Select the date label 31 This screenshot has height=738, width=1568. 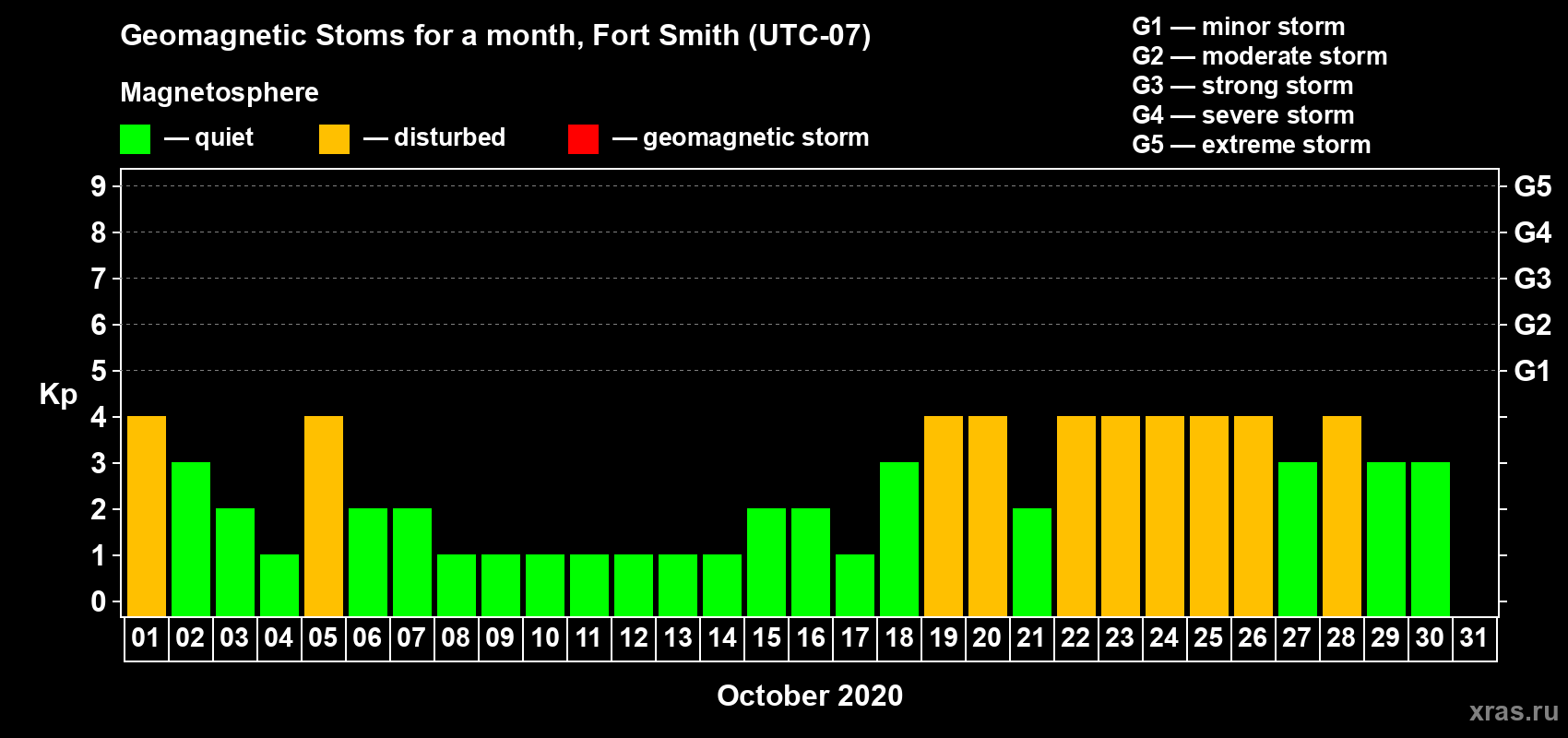tap(1474, 637)
